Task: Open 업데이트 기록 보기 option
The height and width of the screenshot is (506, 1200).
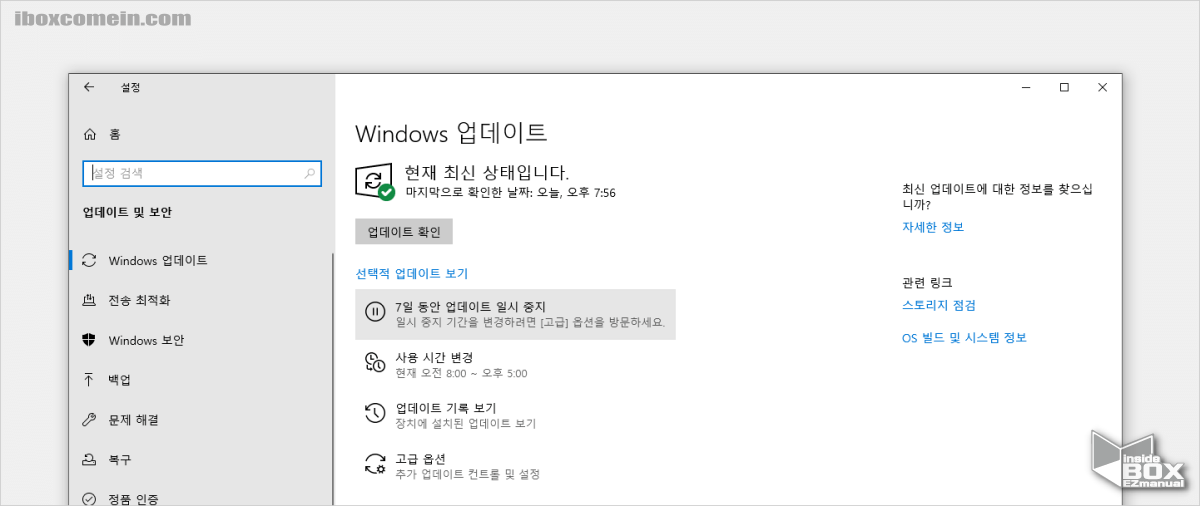Action: coord(515,414)
